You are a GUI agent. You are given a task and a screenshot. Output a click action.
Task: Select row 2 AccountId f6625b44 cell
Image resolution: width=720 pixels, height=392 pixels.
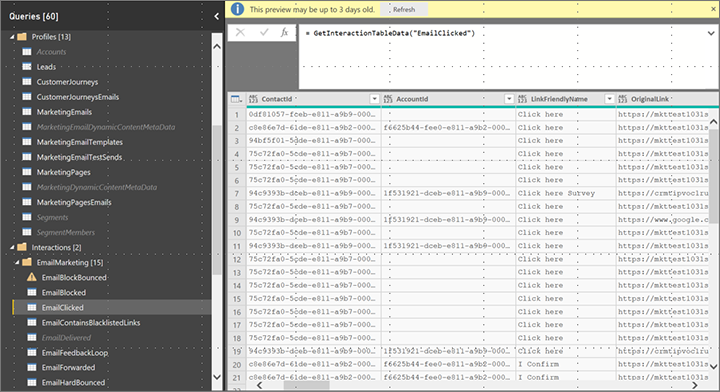click(x=448, y=128)
